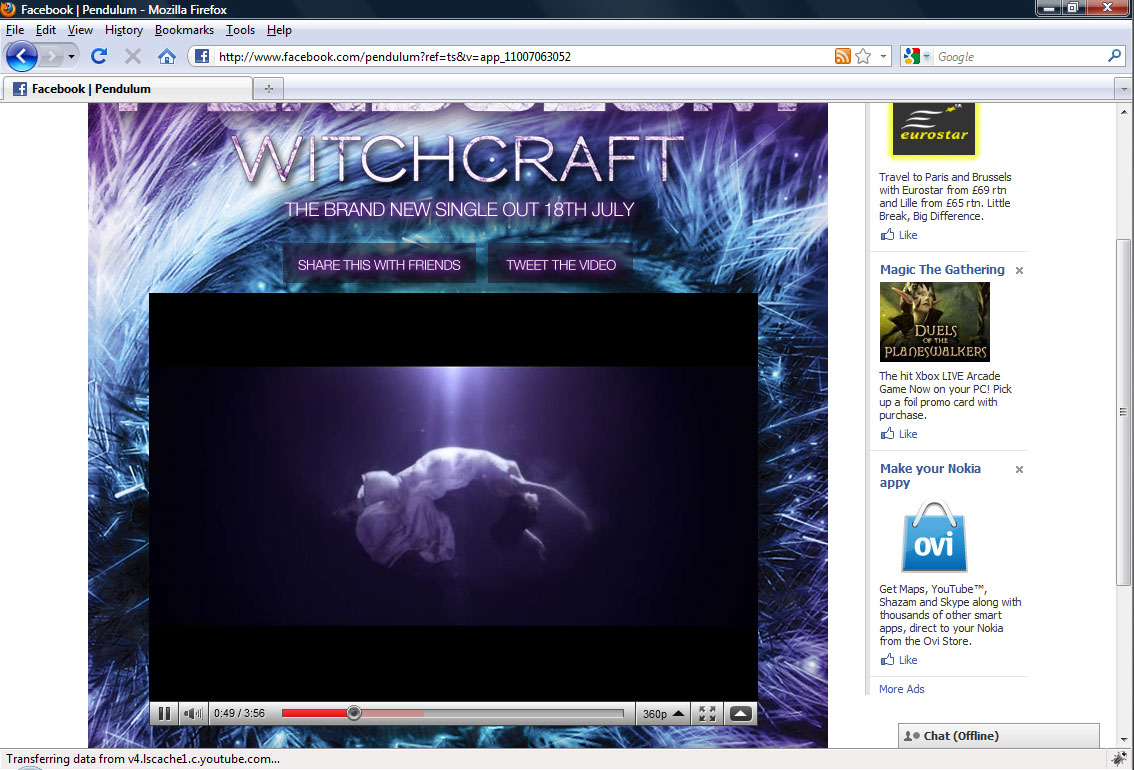The height and width of the screenshot is (770, 1134).
Task: Open the 360p video quality menu
Action: pos(663,714)
